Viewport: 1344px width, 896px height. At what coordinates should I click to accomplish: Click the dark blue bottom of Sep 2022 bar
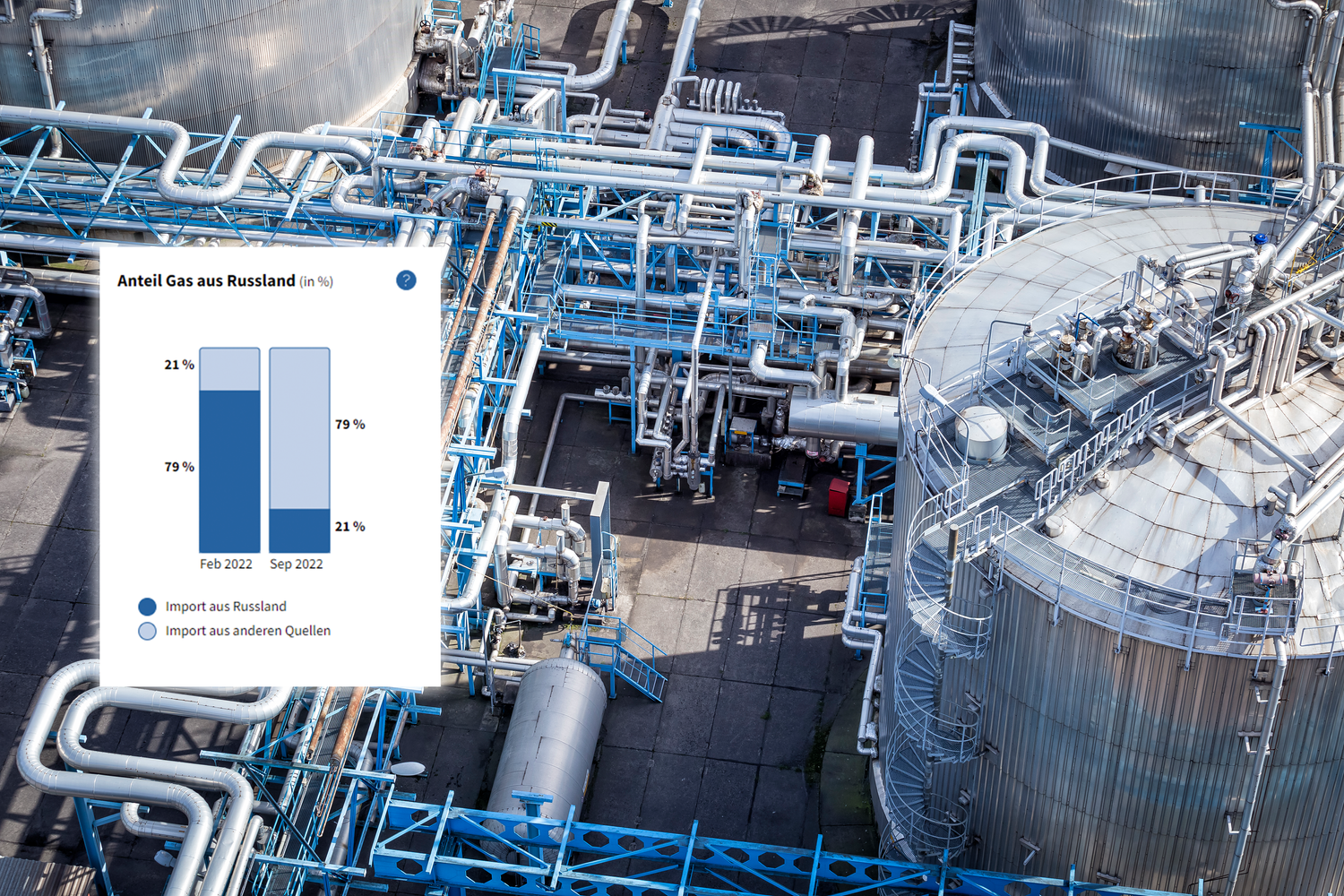coord(299,530)
